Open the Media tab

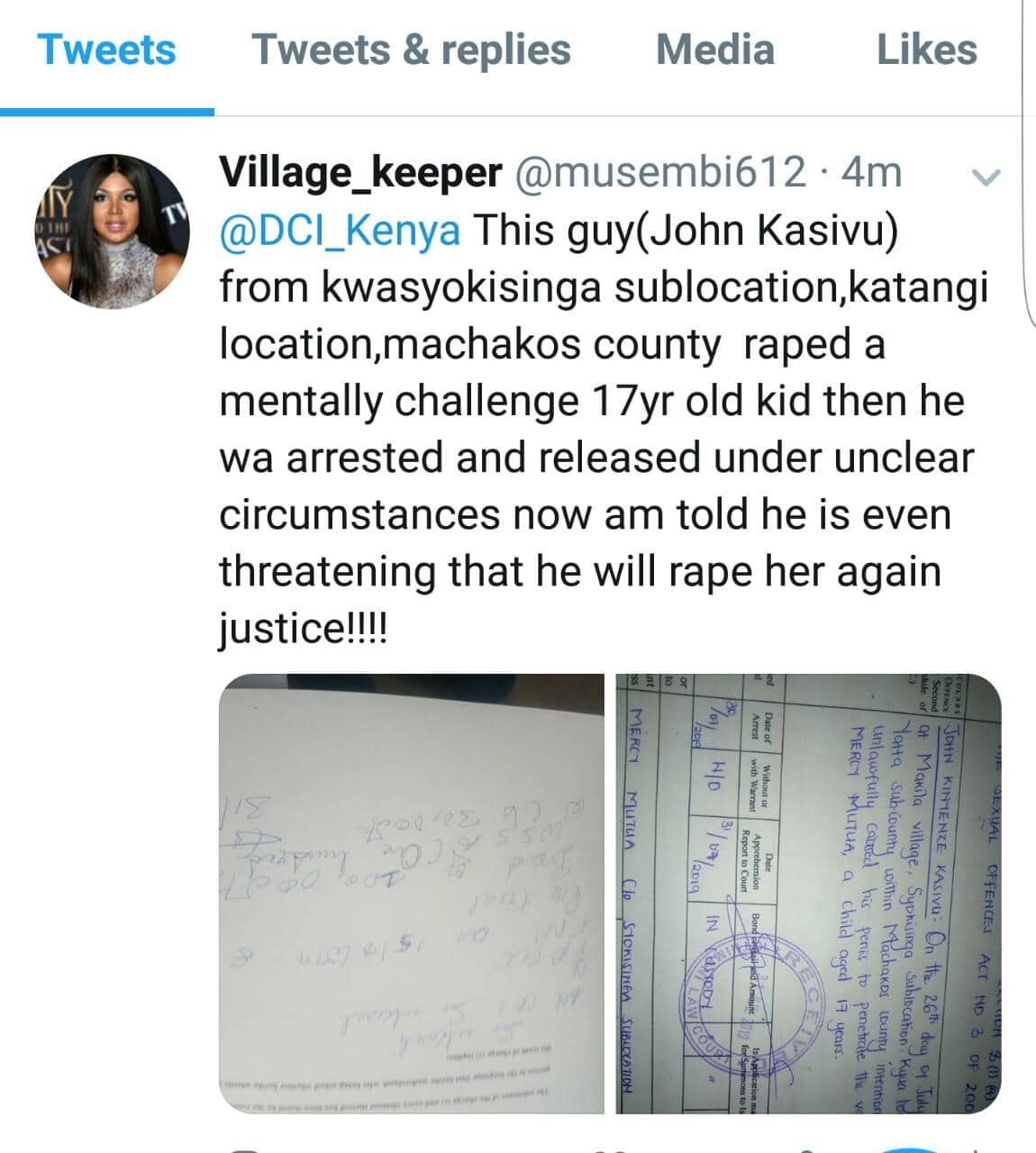pyautogui.click(x=715, y=49)
